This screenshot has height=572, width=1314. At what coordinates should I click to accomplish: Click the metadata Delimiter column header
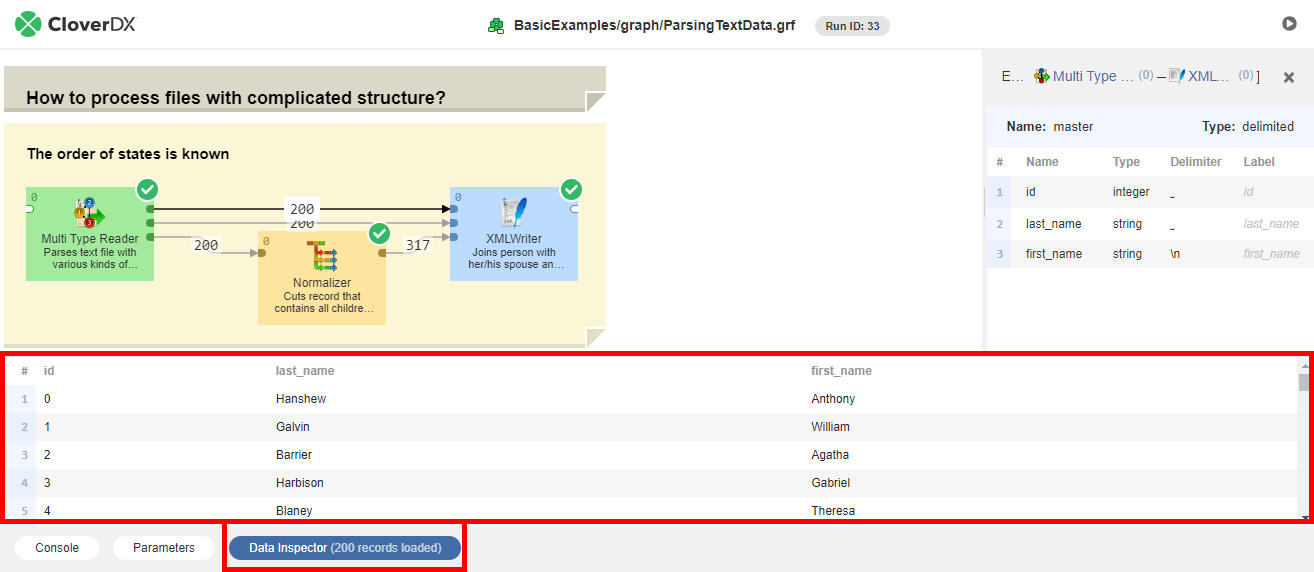[x=1196, y=162]
